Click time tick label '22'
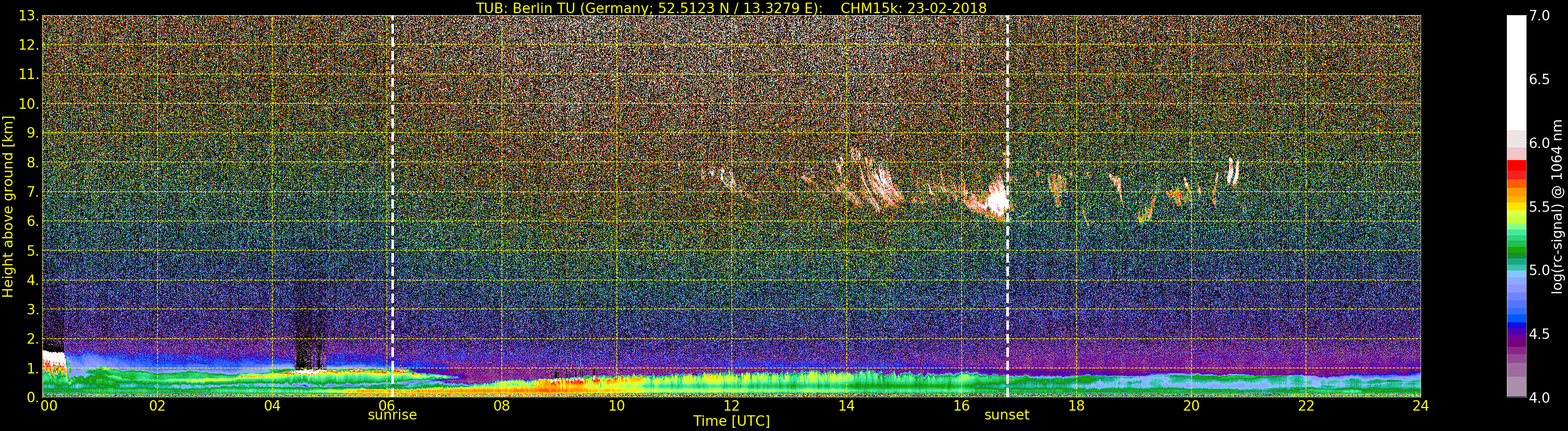This screenshot has height=431, width=1568. point(1306,406)
